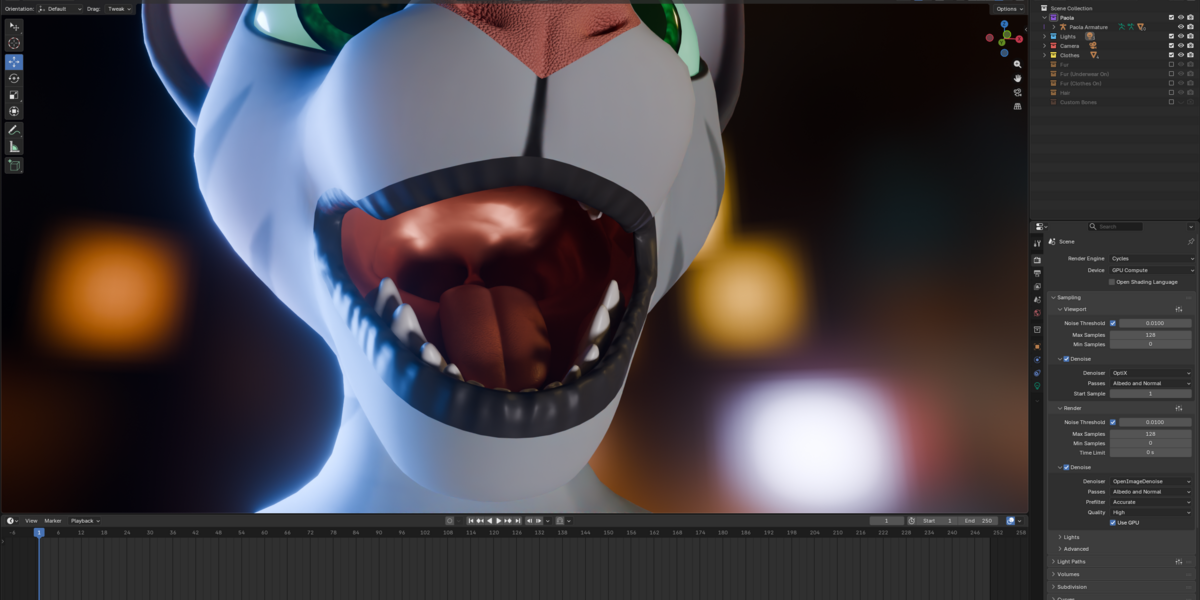Click the Options button in the viewport header

(1009, 9)
